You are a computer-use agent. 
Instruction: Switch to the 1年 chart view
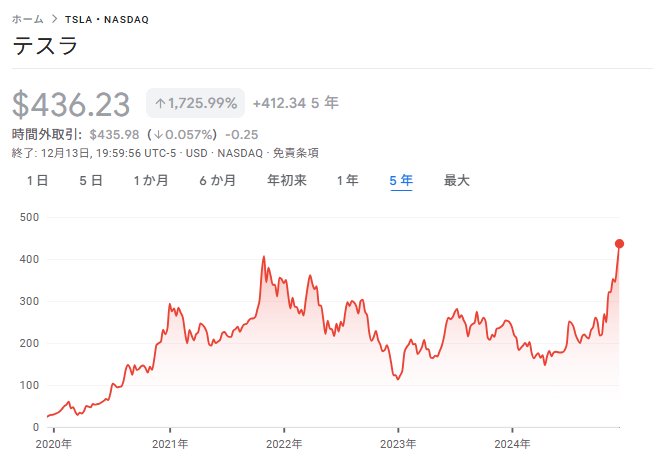347,181
